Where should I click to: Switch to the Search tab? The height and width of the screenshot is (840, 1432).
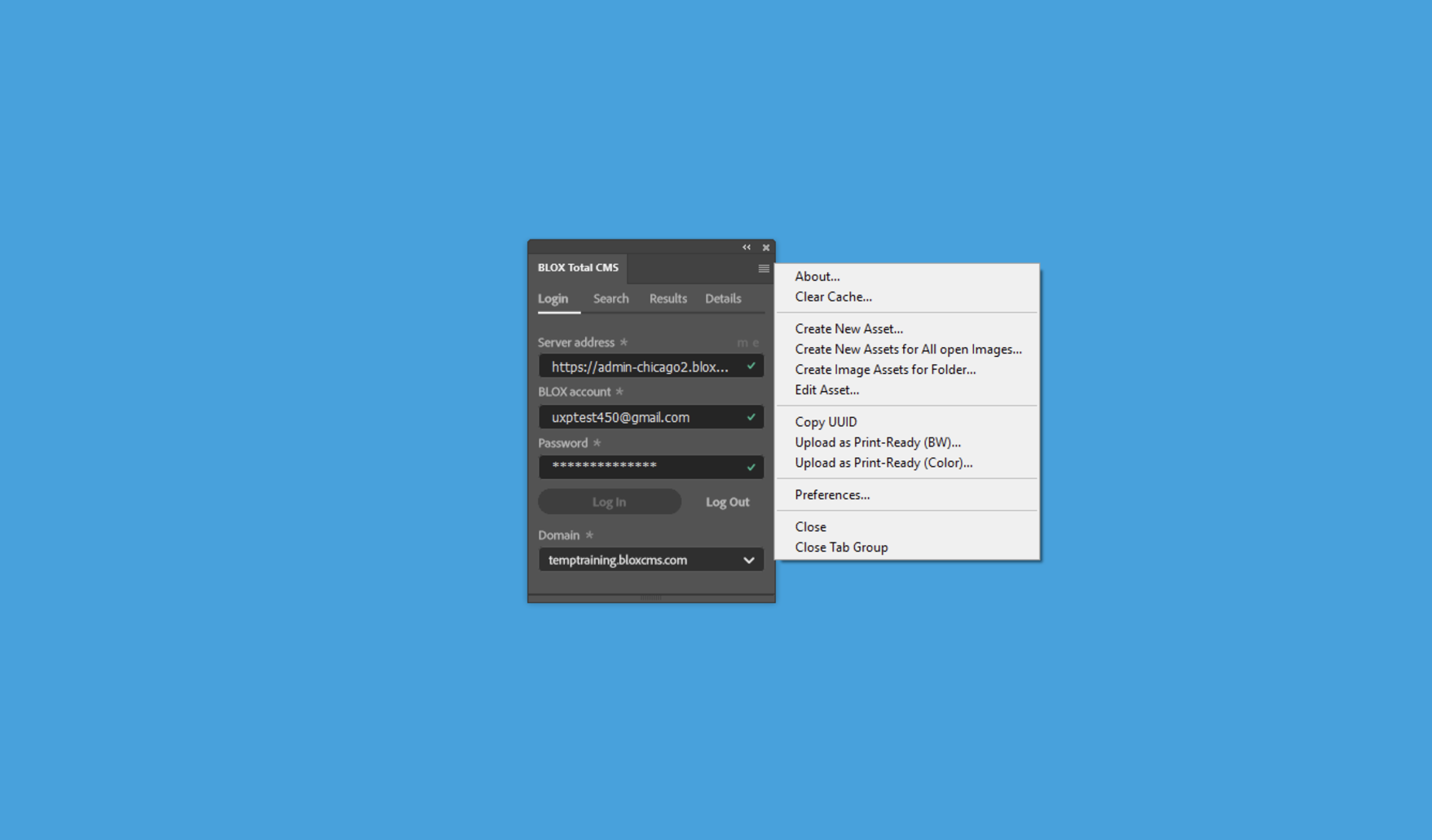coord(610,299)
